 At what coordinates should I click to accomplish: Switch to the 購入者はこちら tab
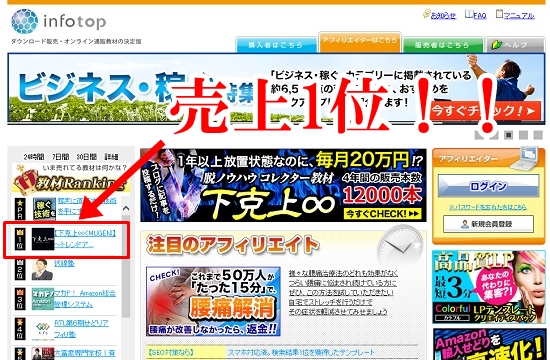(276, 45)
